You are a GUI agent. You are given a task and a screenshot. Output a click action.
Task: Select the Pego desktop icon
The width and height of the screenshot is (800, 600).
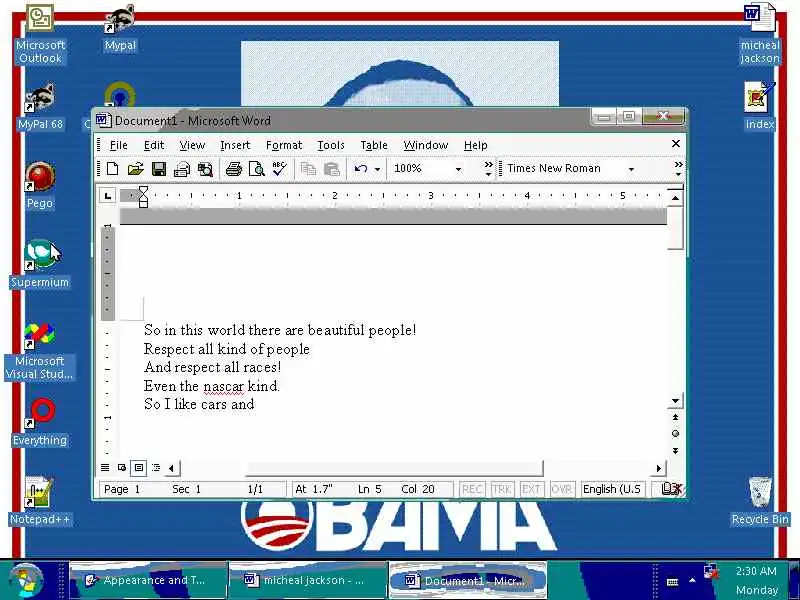click(40, 186)
